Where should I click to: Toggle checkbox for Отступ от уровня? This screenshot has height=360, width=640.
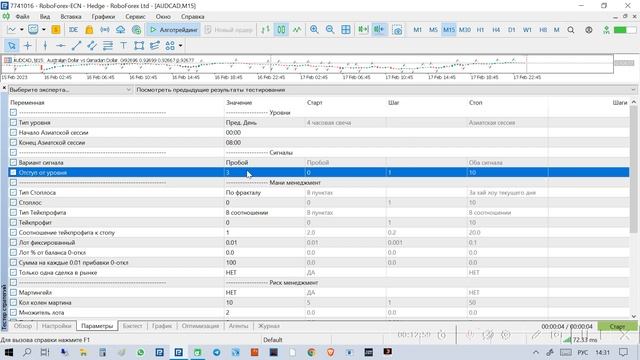pos(13,173)
